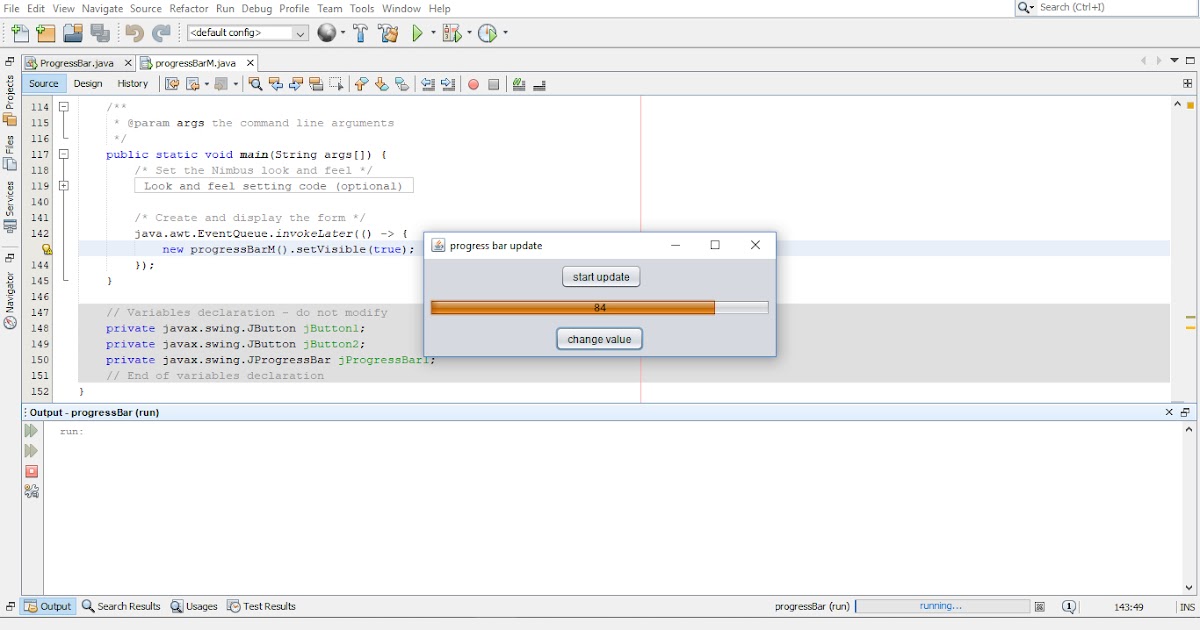
Task: Select the progress bar showing 84
Action: click(600, 307)
